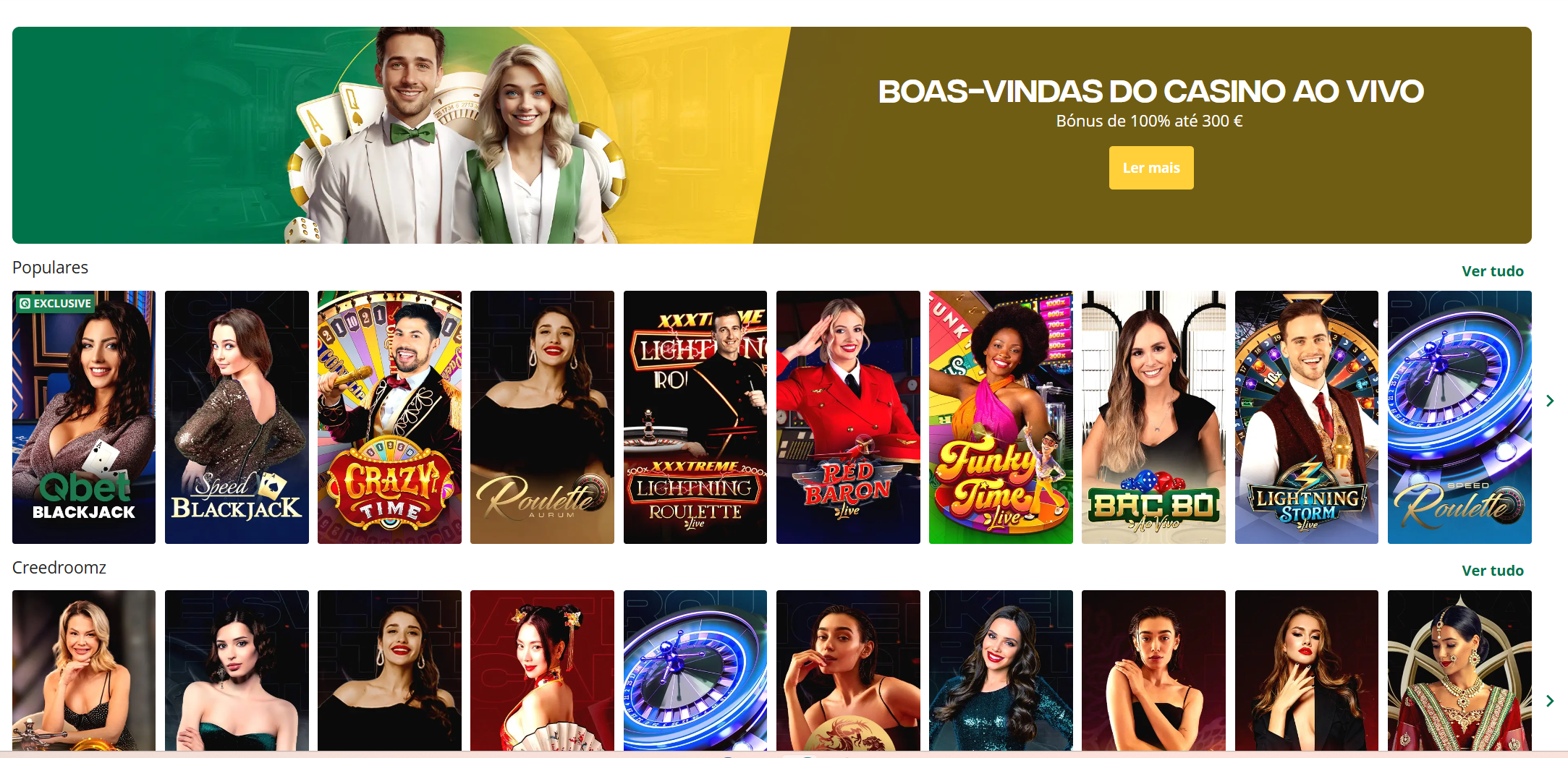The width and height of the screenshot is (1568, 758).
Task: Advance the Creedroomz carousel with right arrow
Action: pyautogui.click(x=1549, y=701)
